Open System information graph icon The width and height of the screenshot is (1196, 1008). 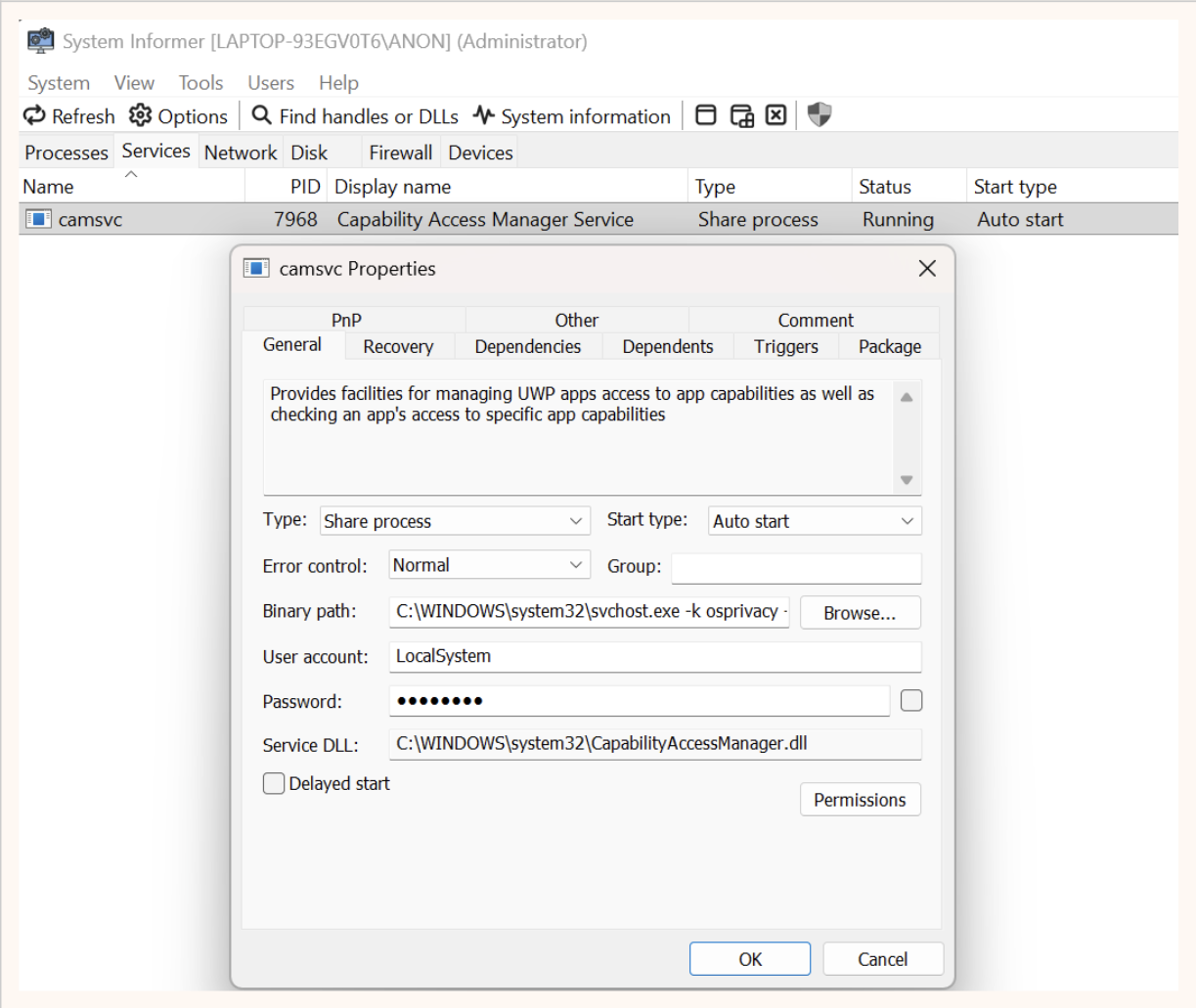(484, 115)
